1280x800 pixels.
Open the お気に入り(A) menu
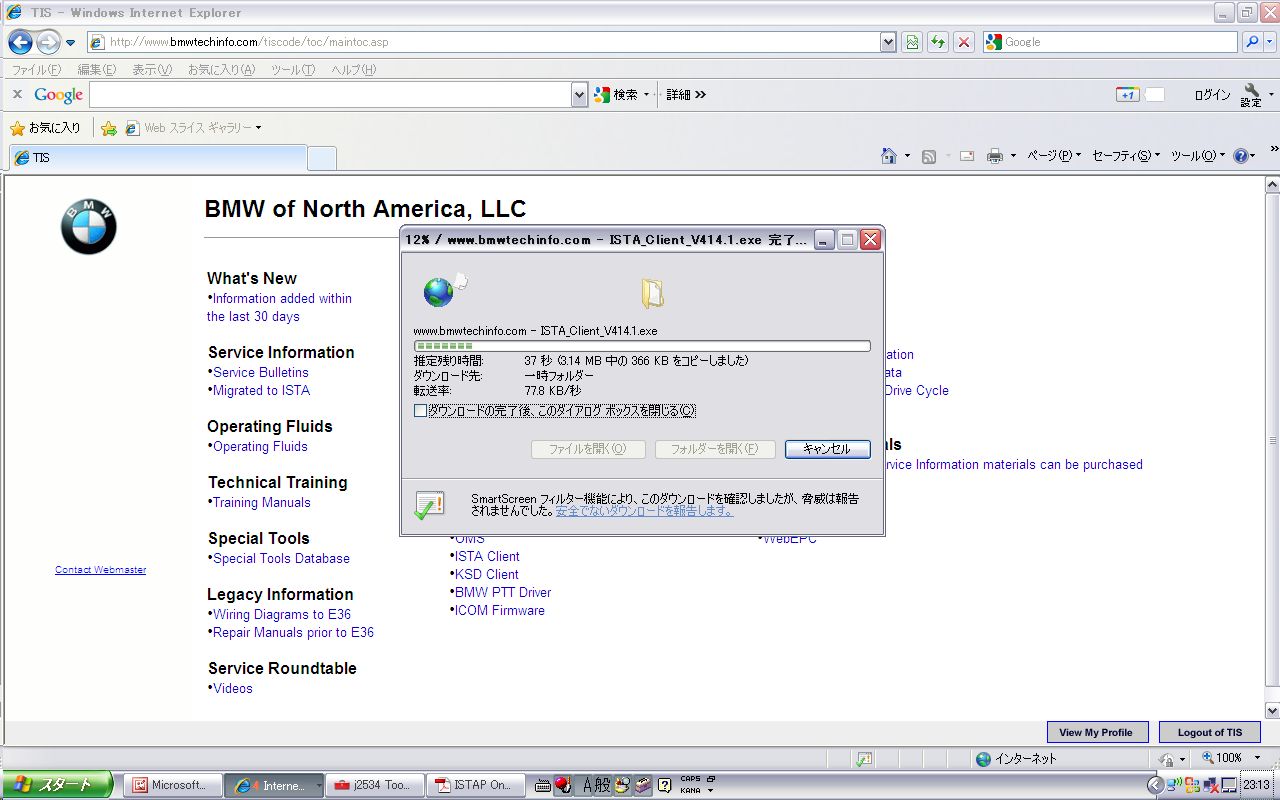pyautogui.click(x=221, y=70)
